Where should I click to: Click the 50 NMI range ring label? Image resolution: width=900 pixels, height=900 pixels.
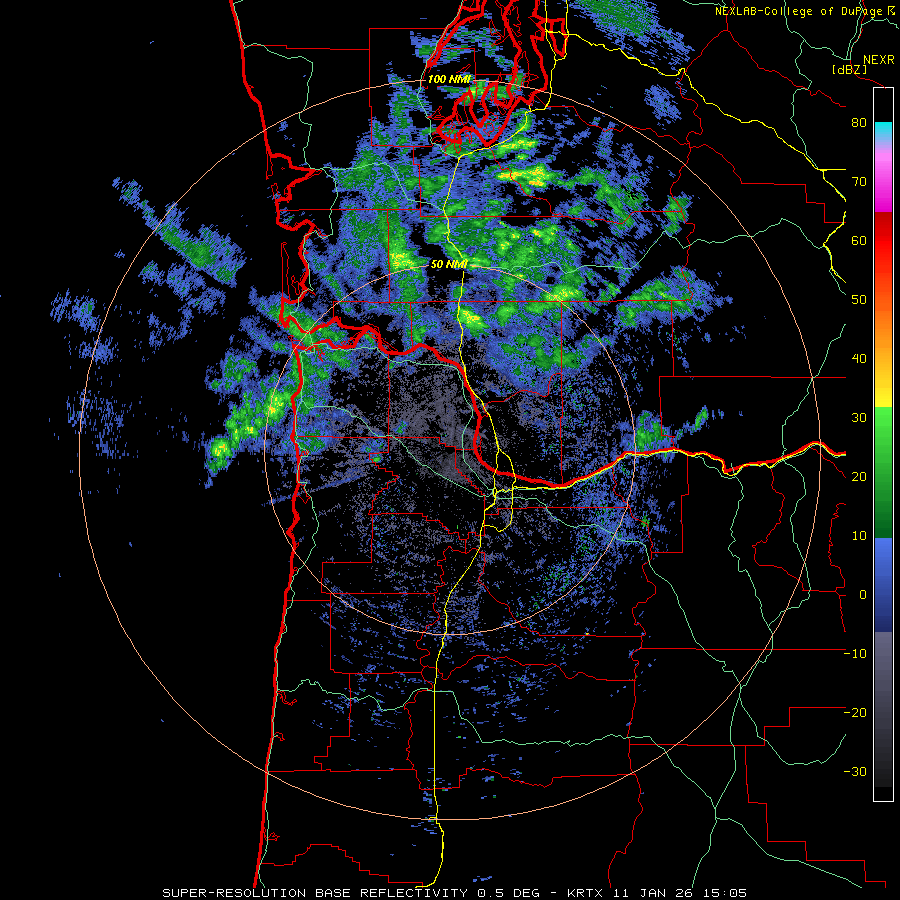[449, 265]
